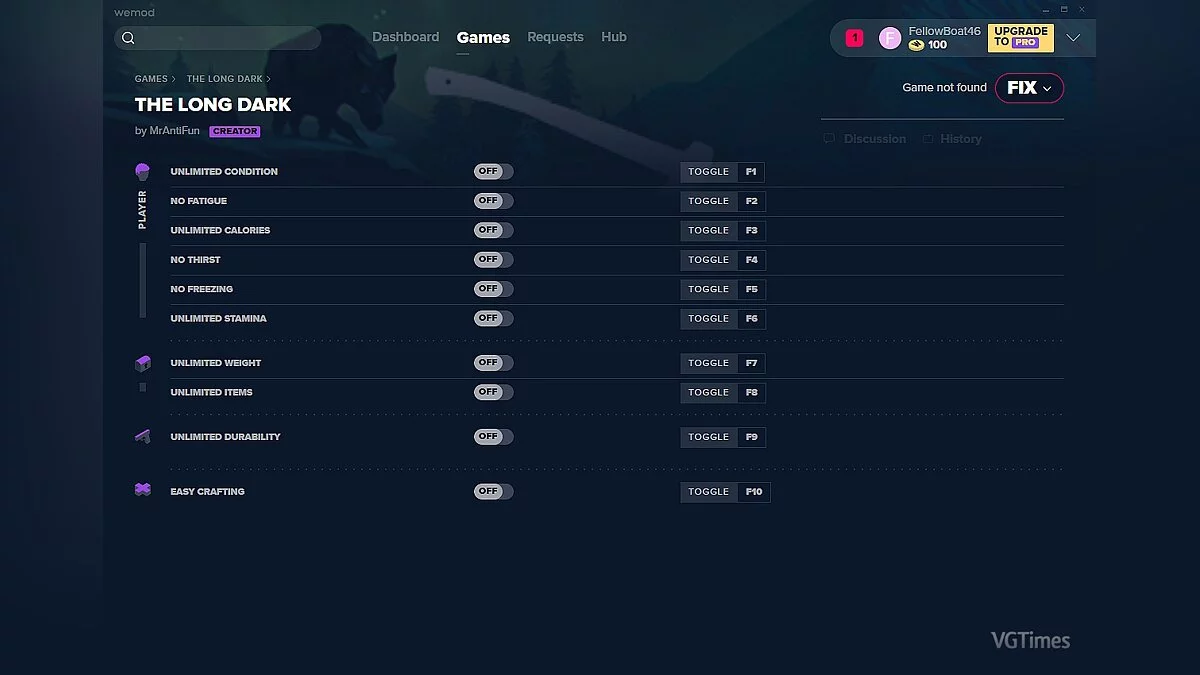Click the Discussion speech bubble icon

(x=829, y=138)
